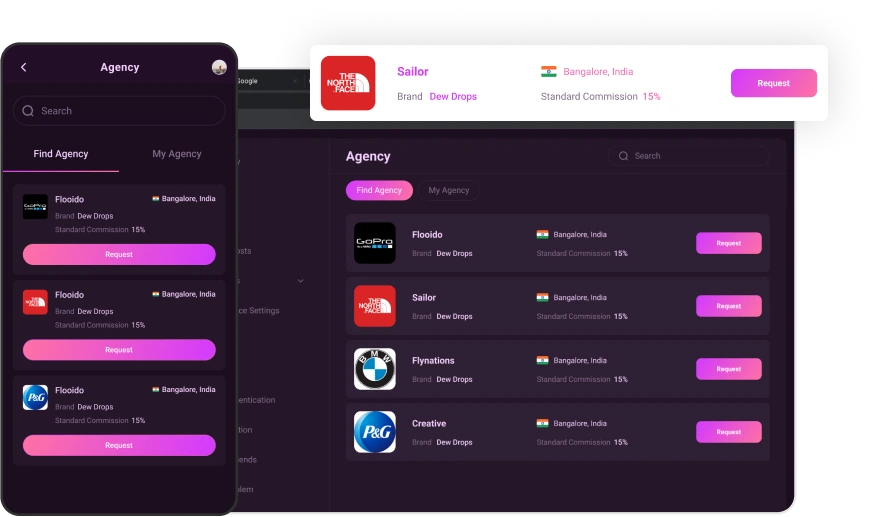This screenshot has width=873, height=517.
Task: Click desktop search magnifier icon
Action: pos(624,156)
